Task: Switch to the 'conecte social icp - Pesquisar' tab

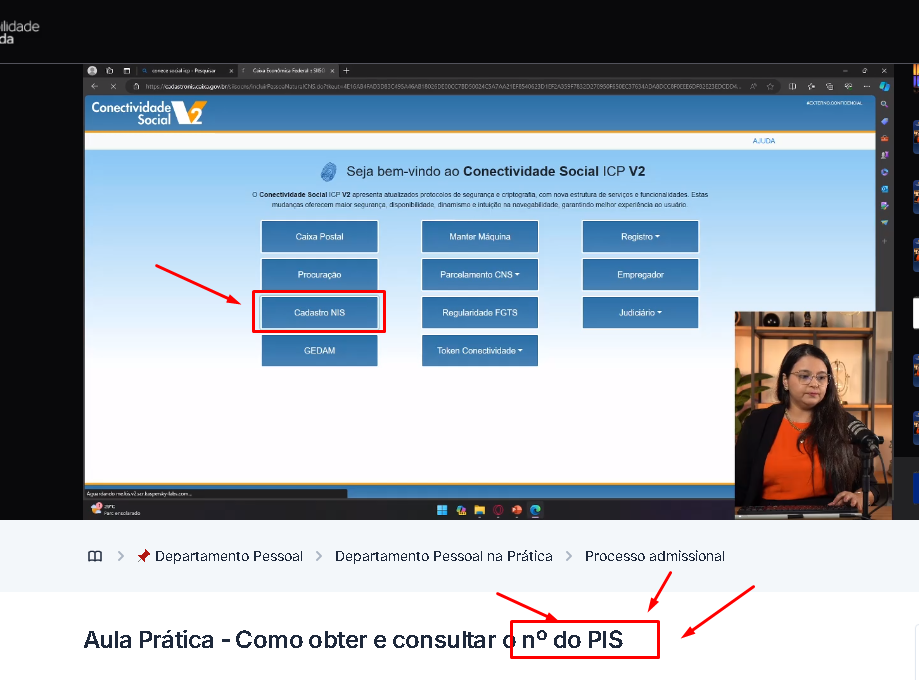Action: point(183,70)
